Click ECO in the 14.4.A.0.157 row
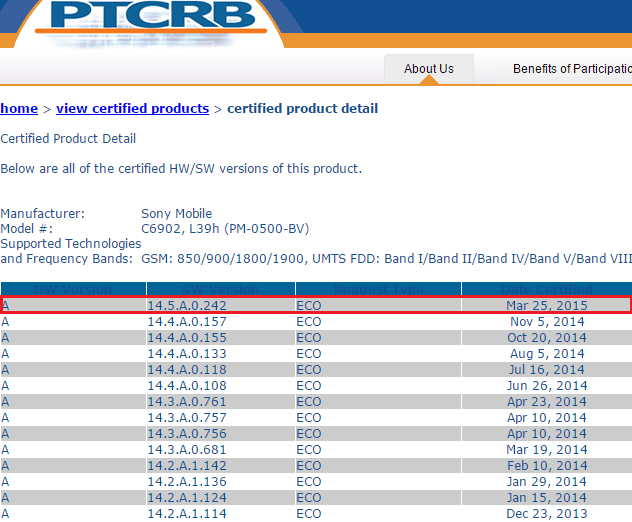632x522 pixels. [309, 322]
